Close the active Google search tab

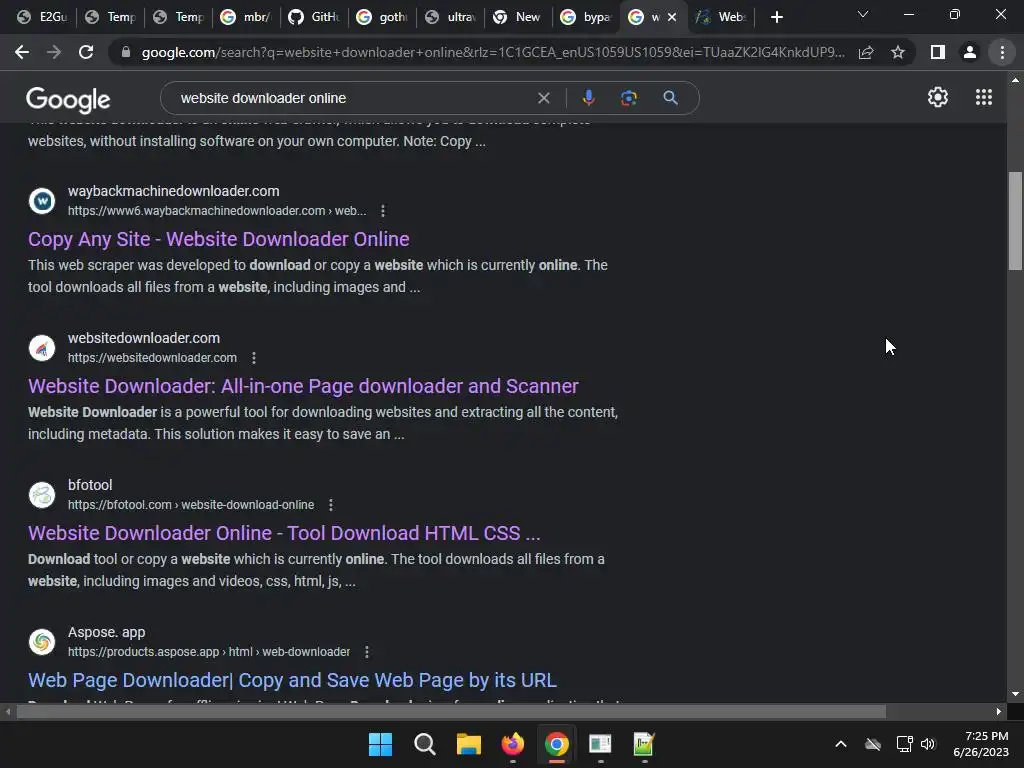click(672, 17)
